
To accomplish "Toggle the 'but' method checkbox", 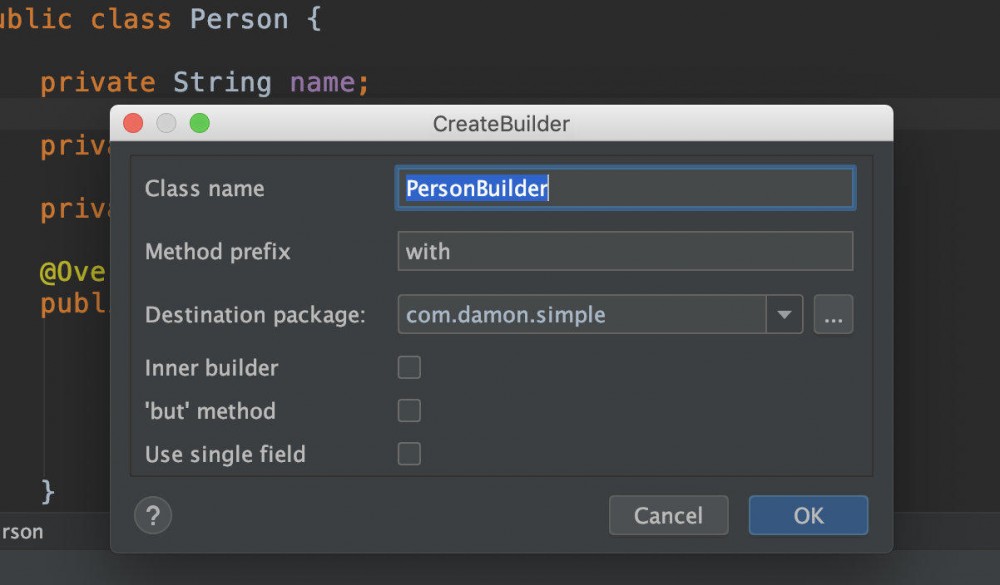I will point(409,411).
